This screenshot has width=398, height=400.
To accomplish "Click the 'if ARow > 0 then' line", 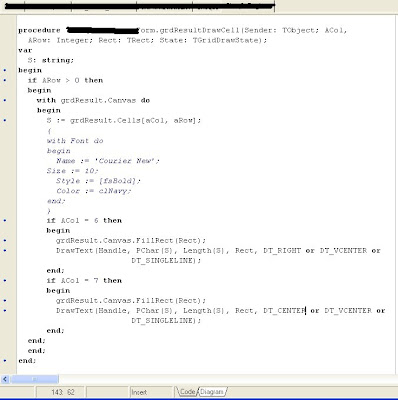I will [65, 80].
